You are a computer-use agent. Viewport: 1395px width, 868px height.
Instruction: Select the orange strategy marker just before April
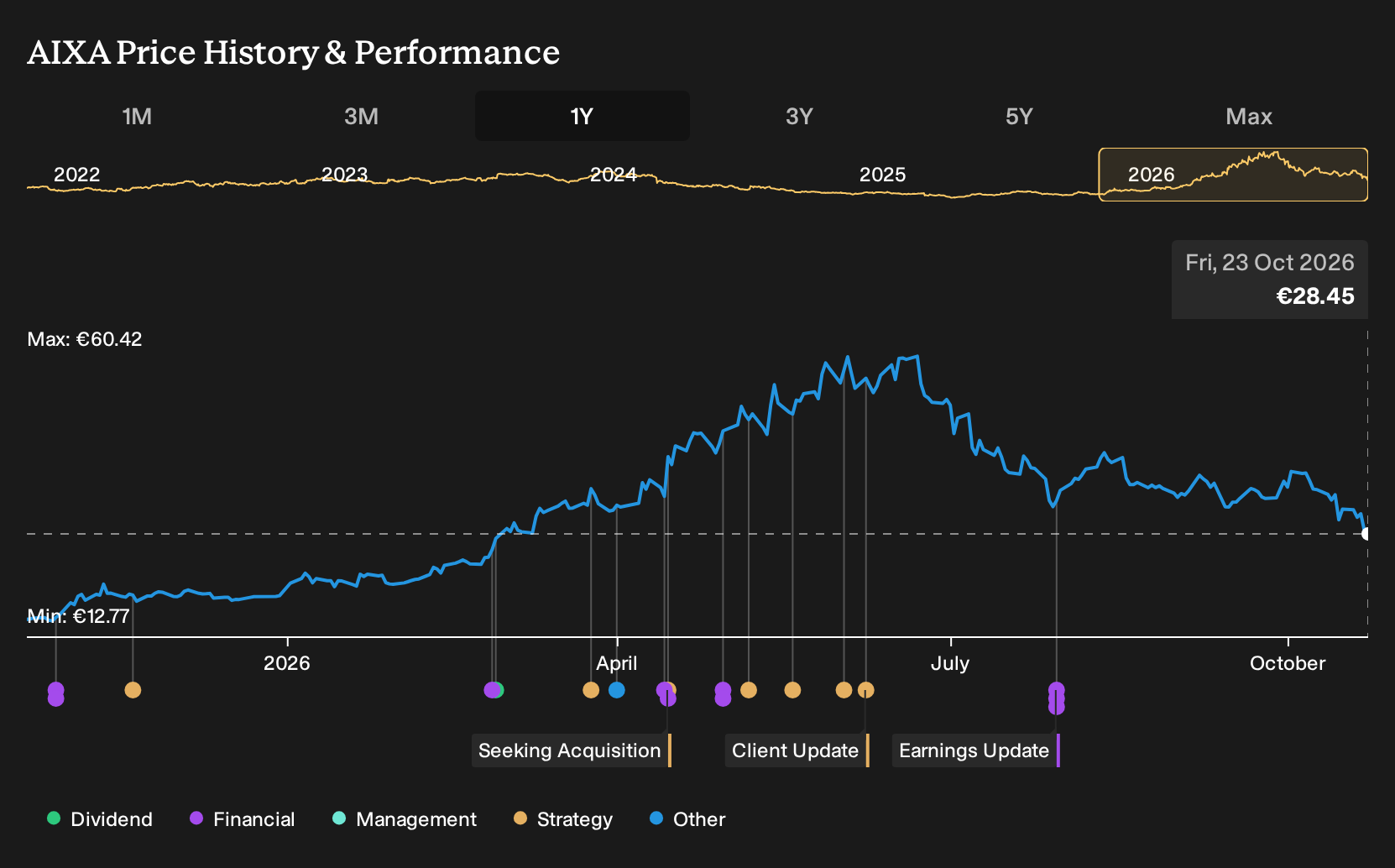(x=591, y=690)
